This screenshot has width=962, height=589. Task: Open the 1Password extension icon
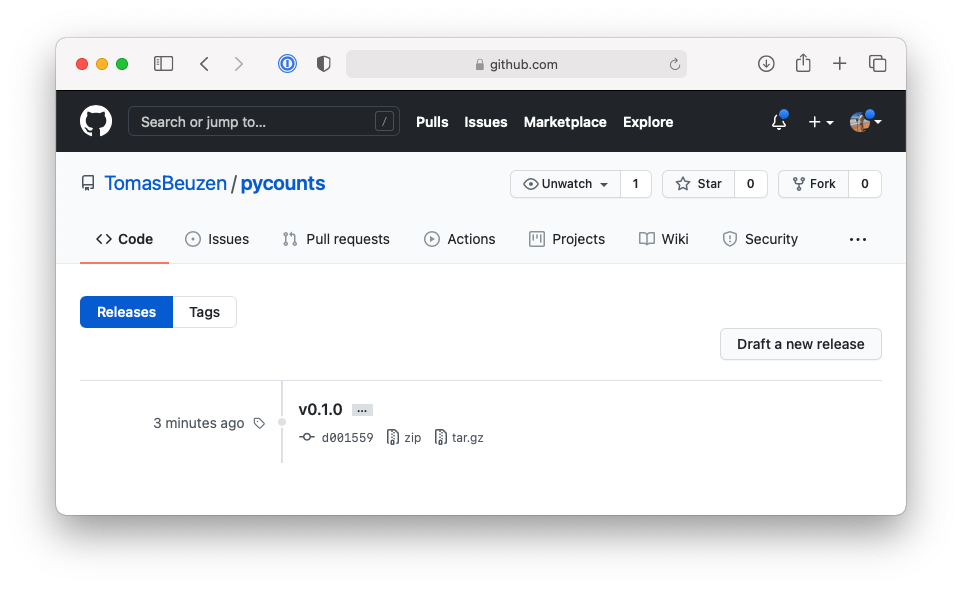click(287, 64)
